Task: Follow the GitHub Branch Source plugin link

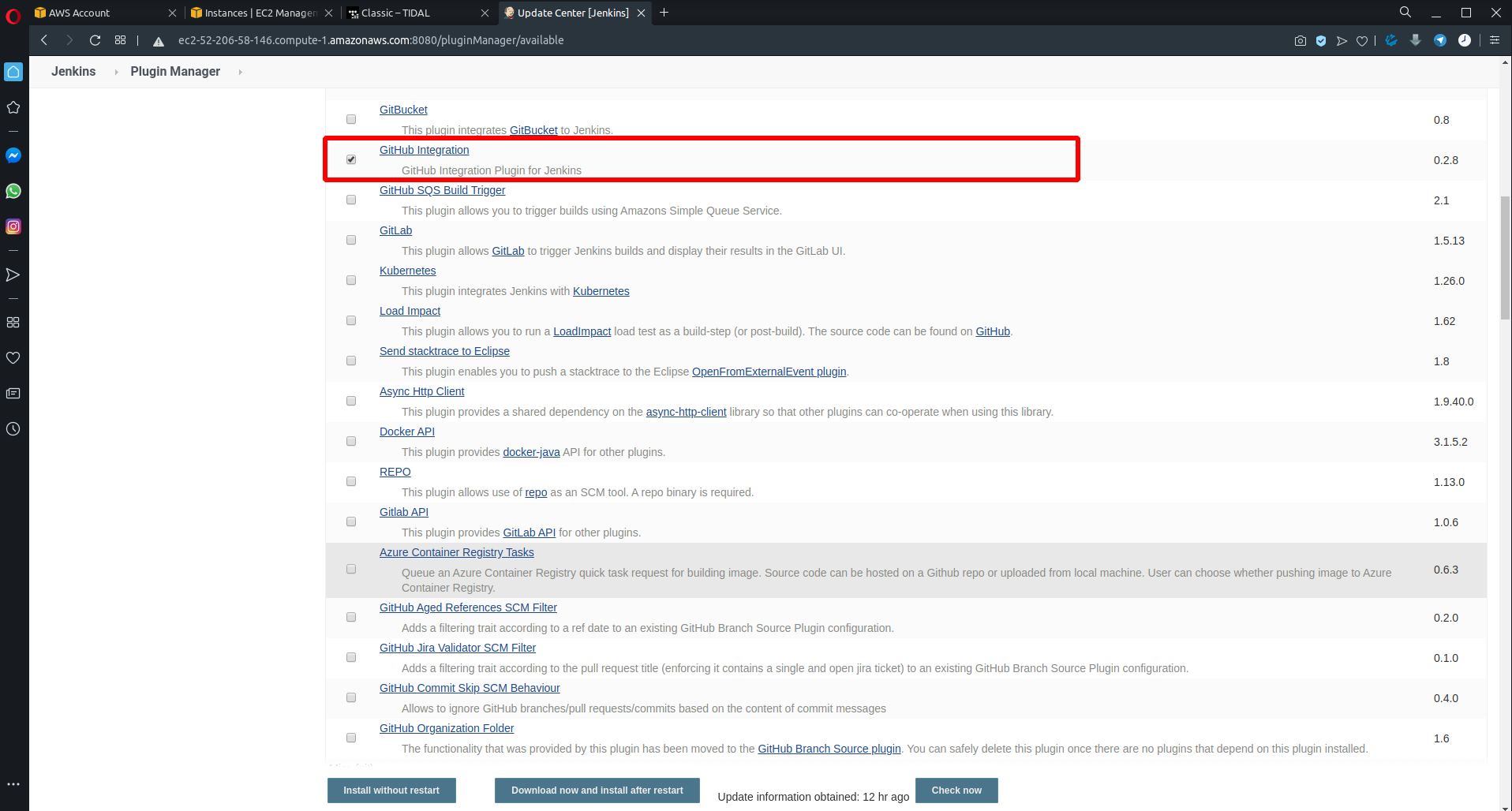Action: click(829, 749)
